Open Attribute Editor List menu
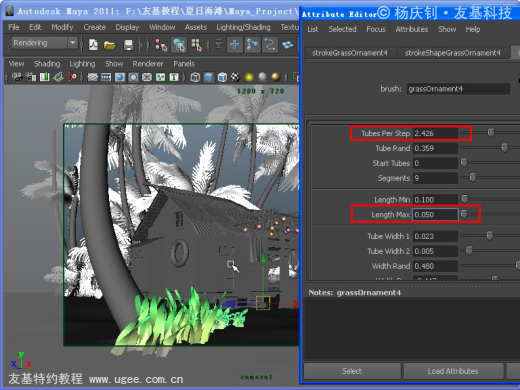The height and width of the screenshot is (390, 520). 313,29
